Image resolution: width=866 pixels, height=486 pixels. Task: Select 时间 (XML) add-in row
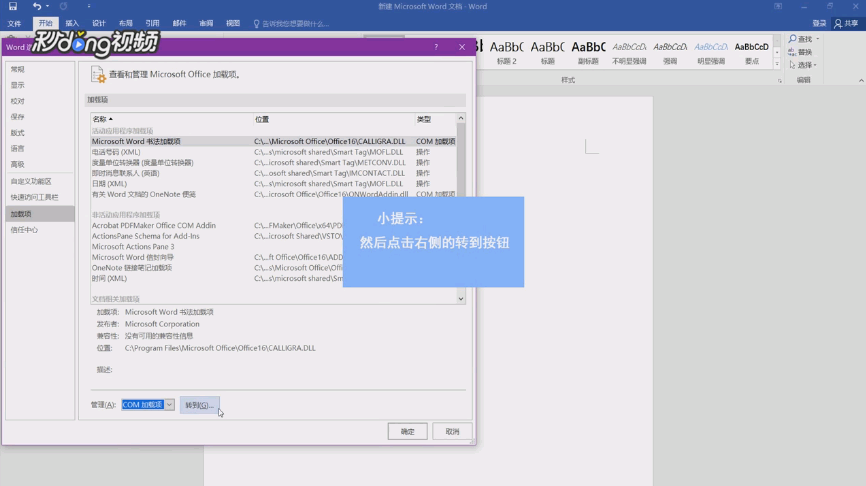click(x=217, y=278)
